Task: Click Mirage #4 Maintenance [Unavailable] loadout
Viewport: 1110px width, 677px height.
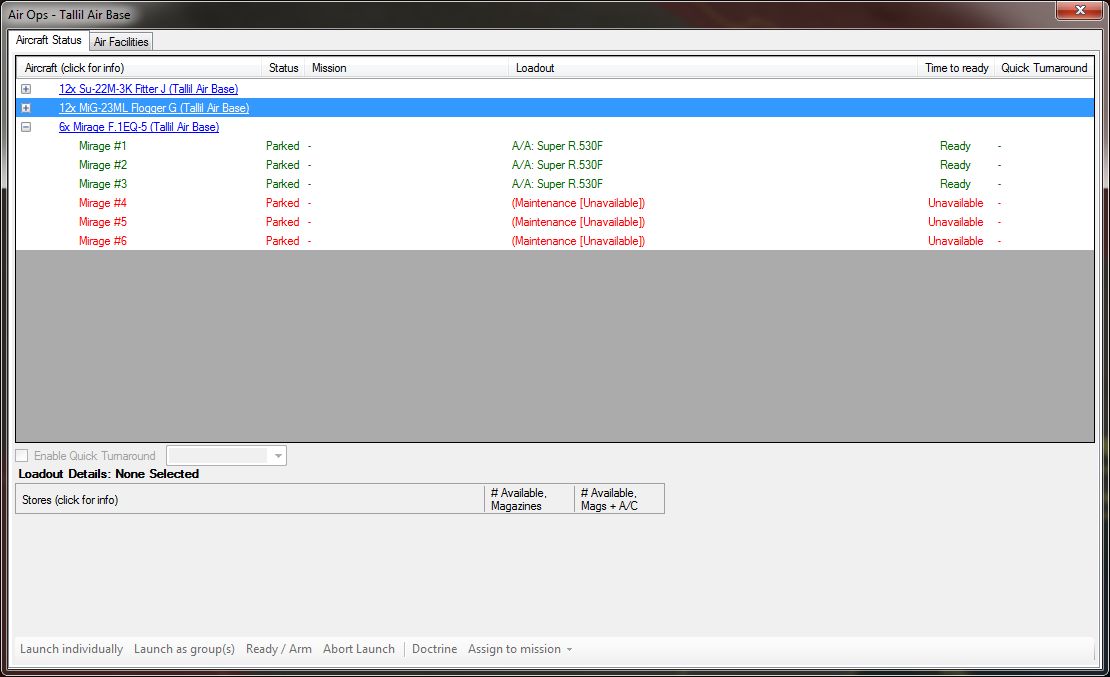Action: [578, 204]
